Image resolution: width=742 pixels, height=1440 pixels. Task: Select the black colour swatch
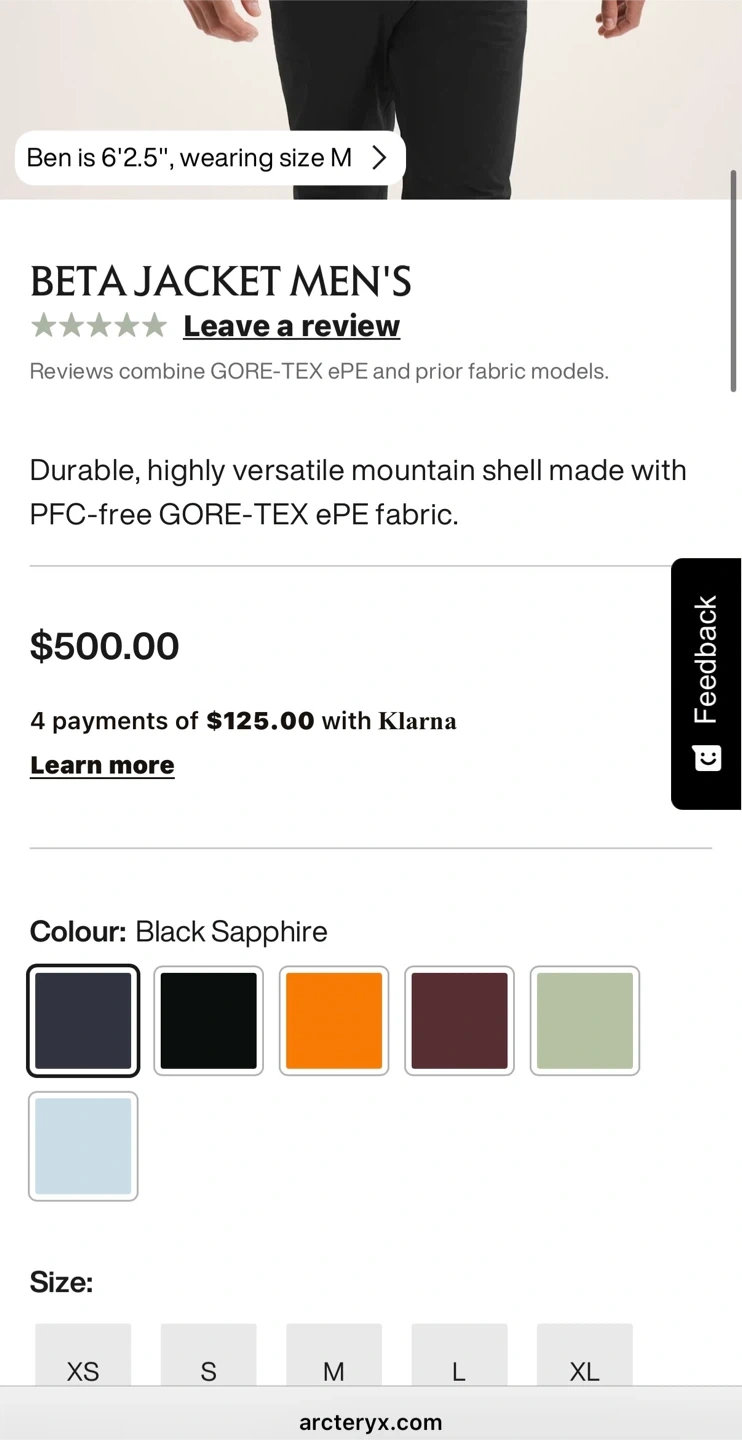pos(209,1020)
